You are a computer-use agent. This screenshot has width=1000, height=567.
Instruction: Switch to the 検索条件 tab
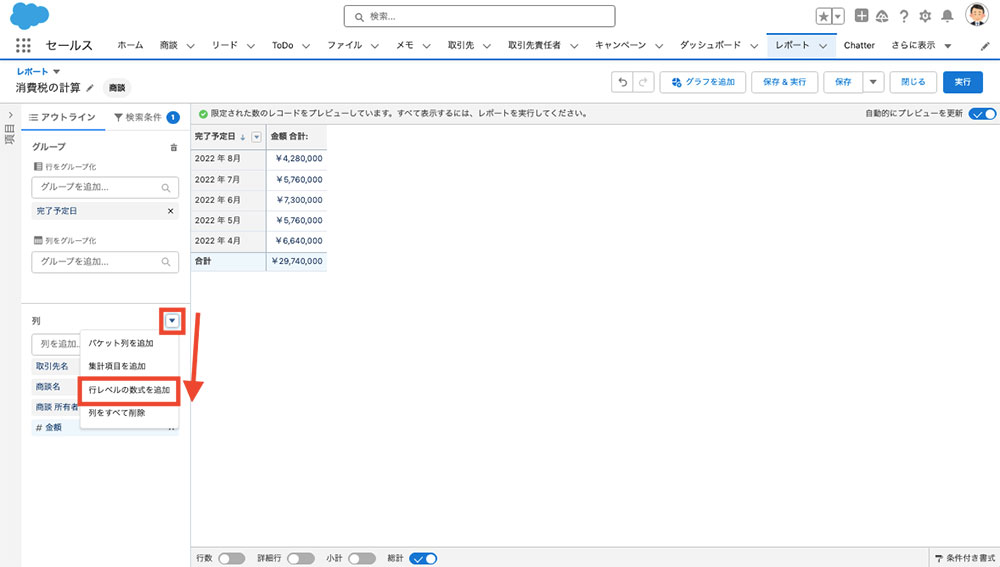[x=146, y=117]
